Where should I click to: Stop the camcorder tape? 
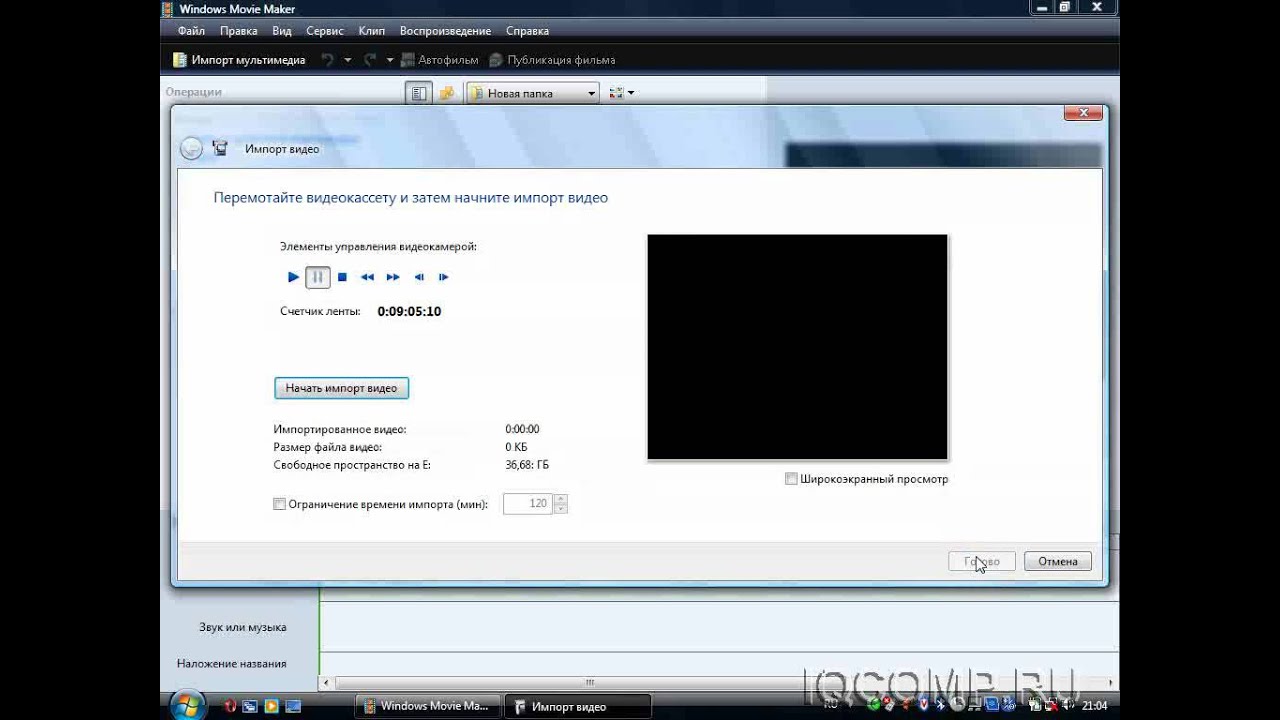coord(342,277)
